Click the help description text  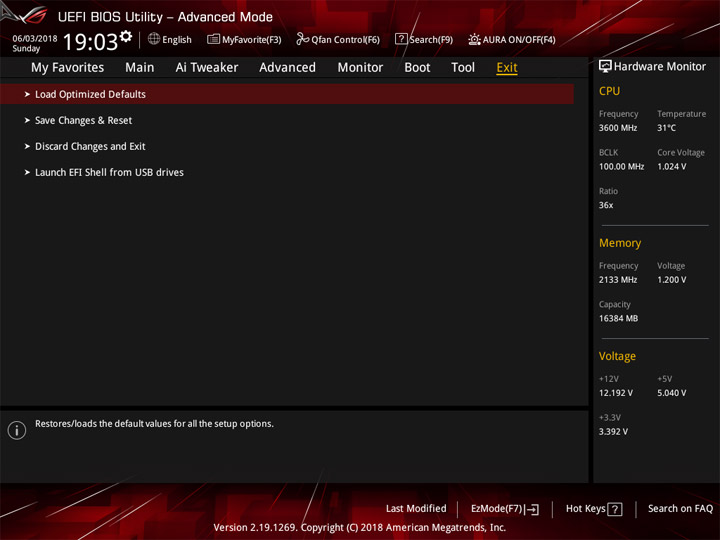click(x=154, y=424)
